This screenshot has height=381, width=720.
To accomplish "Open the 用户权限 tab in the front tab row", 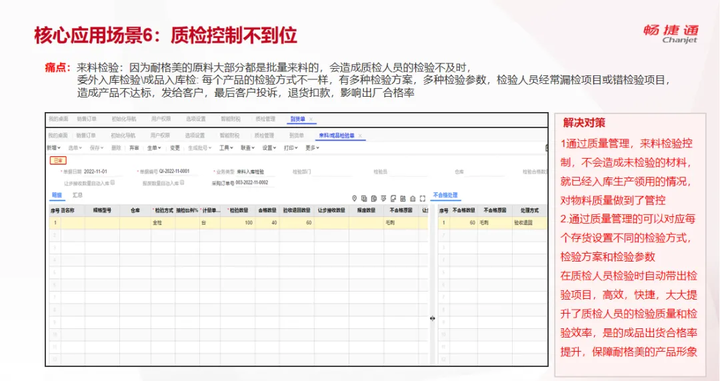I will pos(160,135).
